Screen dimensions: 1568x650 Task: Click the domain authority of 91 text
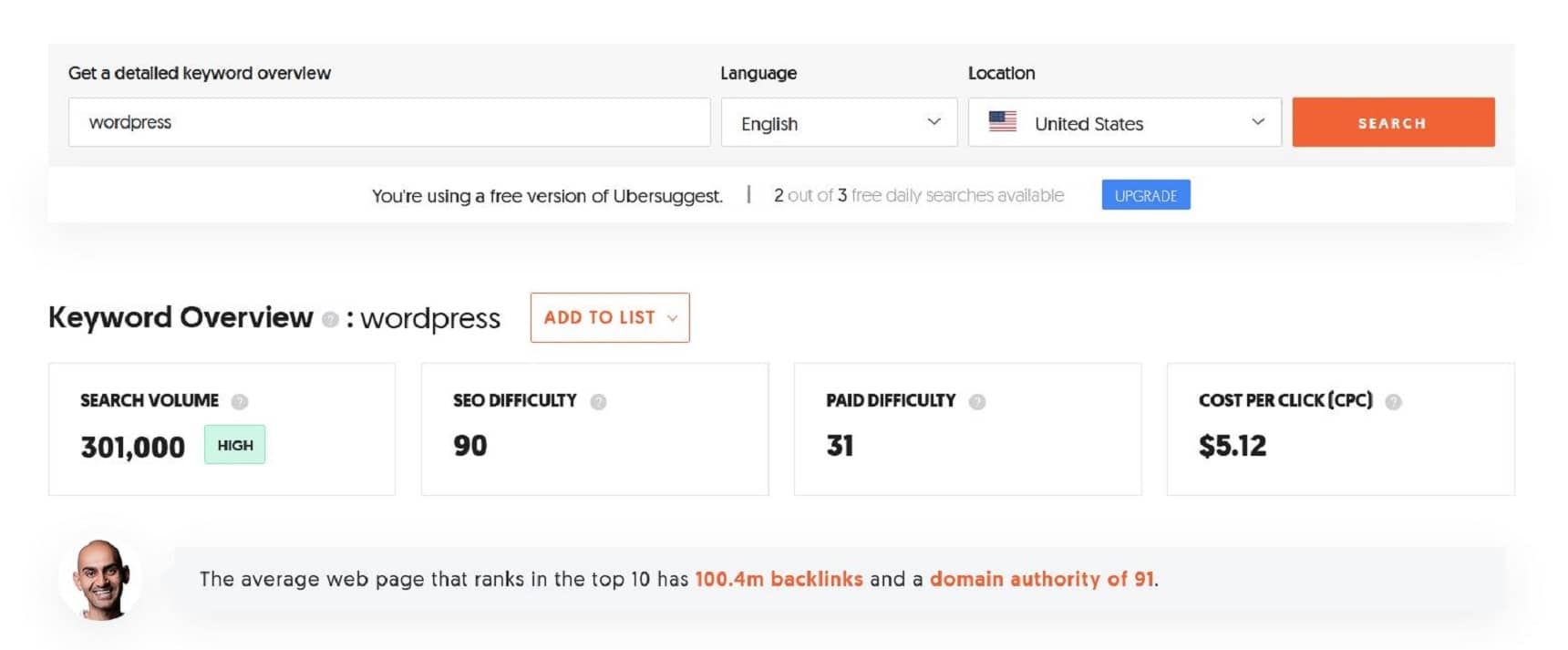1042,579
